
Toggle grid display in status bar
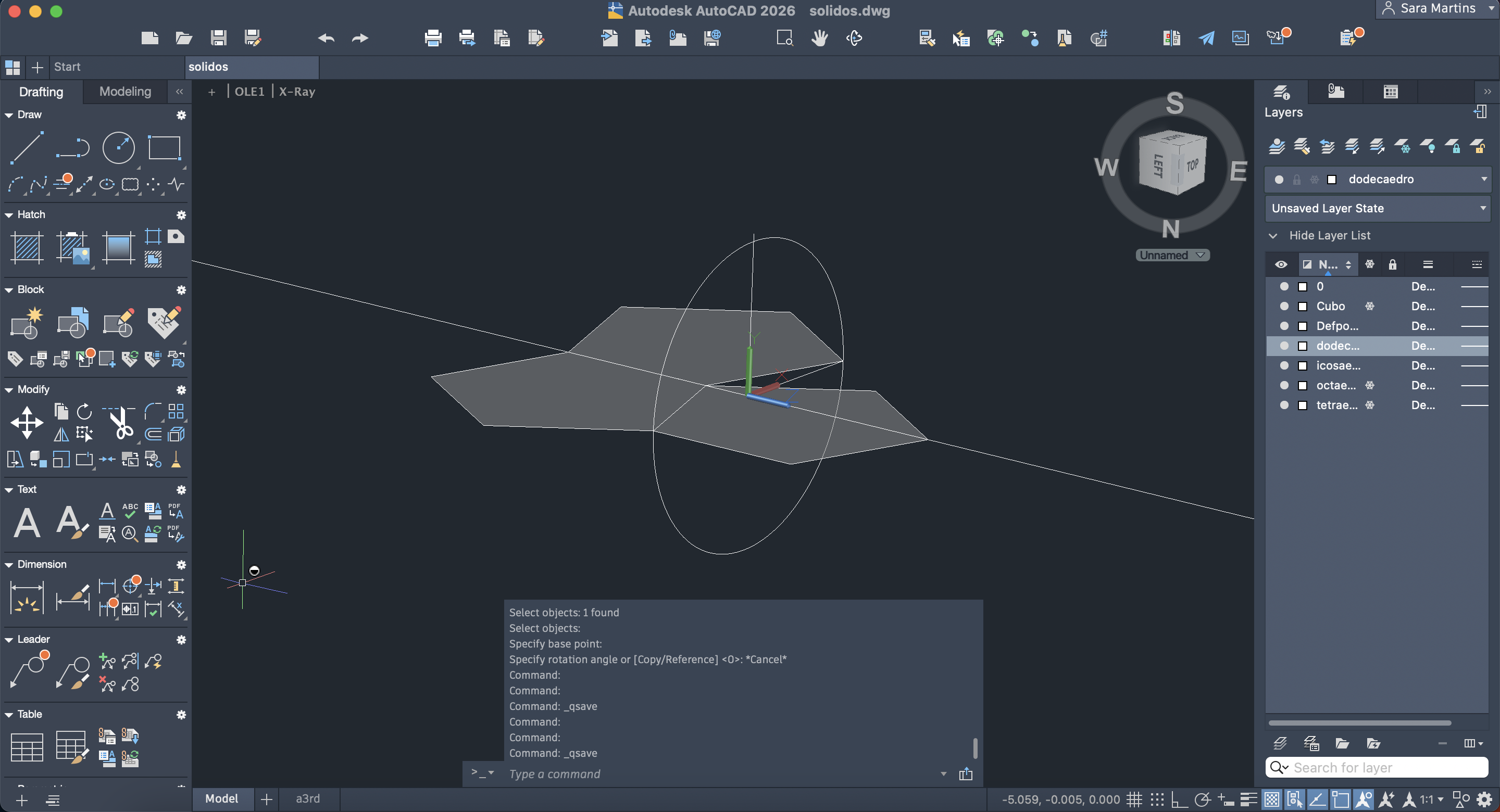(x=1134, y=799)
